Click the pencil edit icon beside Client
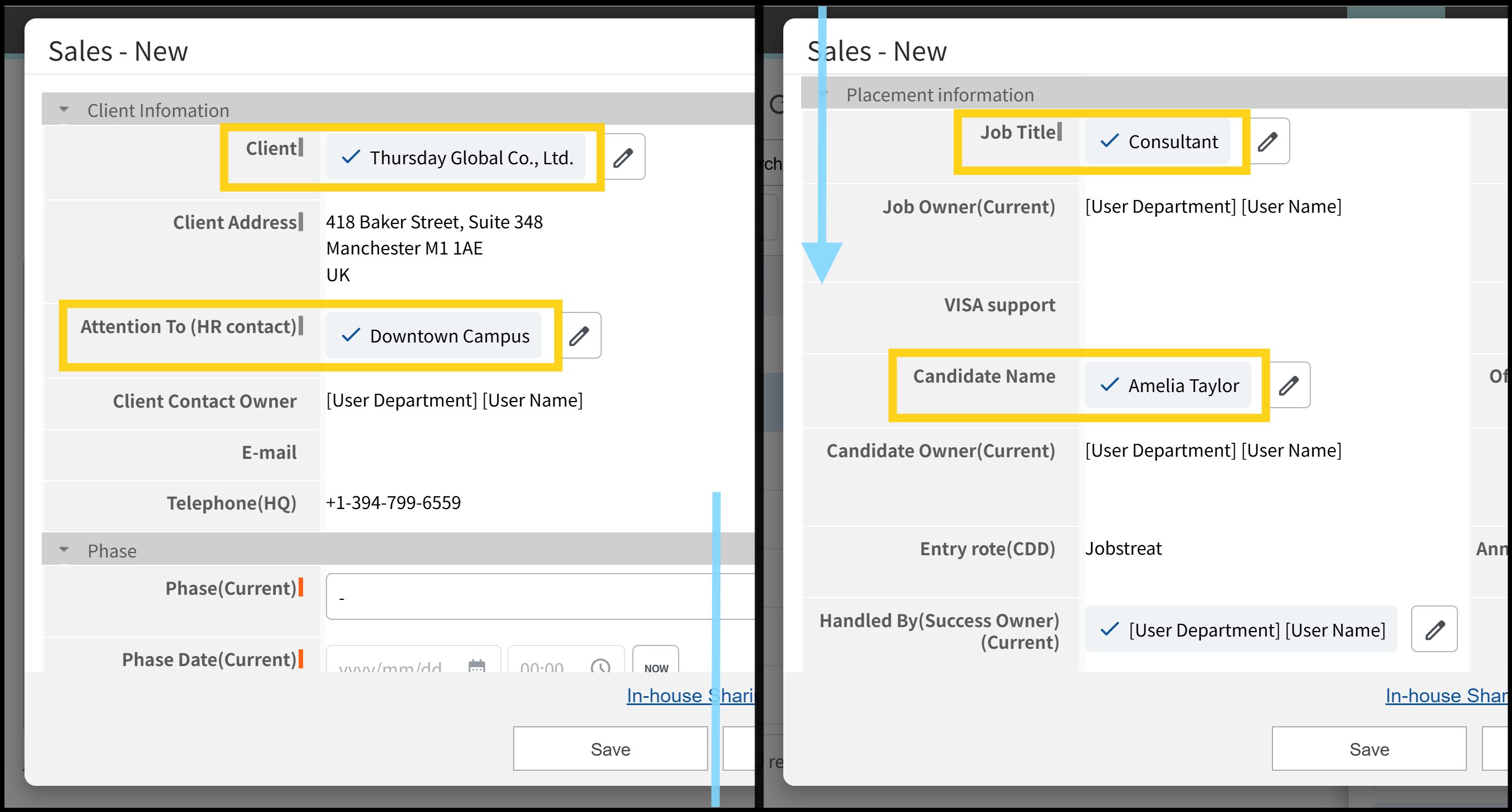 (623, 157)
